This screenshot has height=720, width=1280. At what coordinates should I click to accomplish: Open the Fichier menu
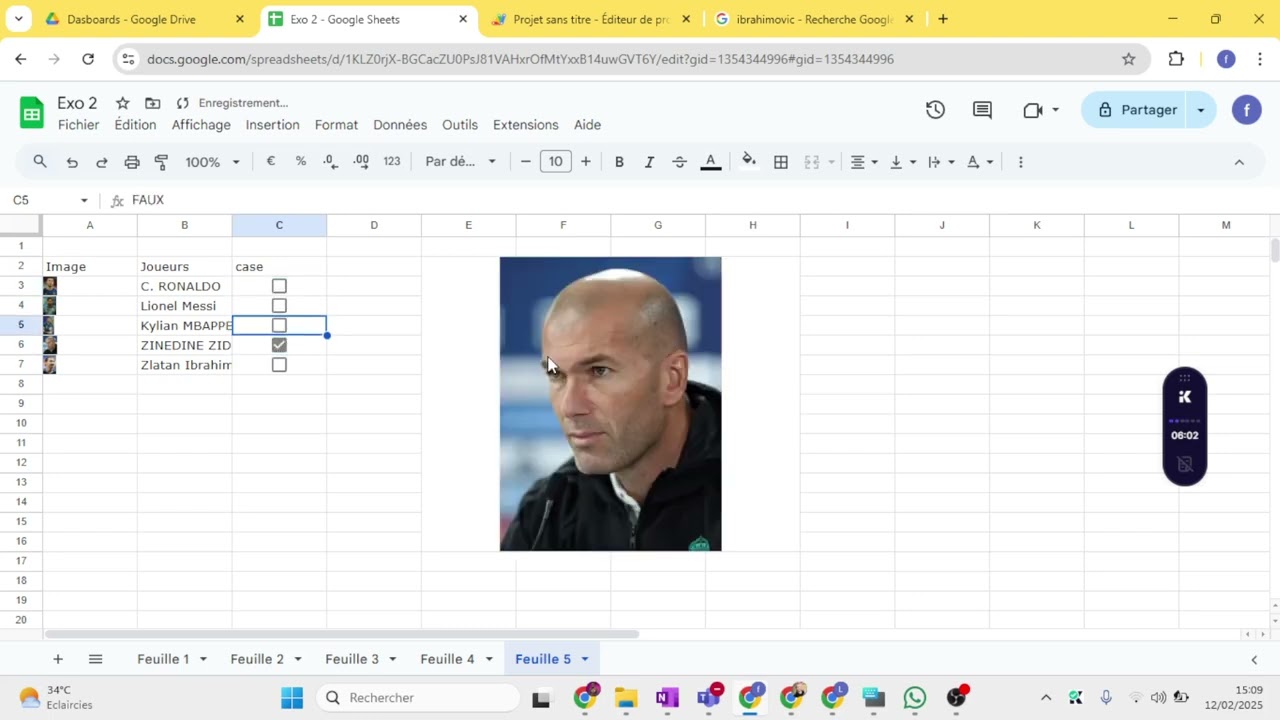[78, 125]
